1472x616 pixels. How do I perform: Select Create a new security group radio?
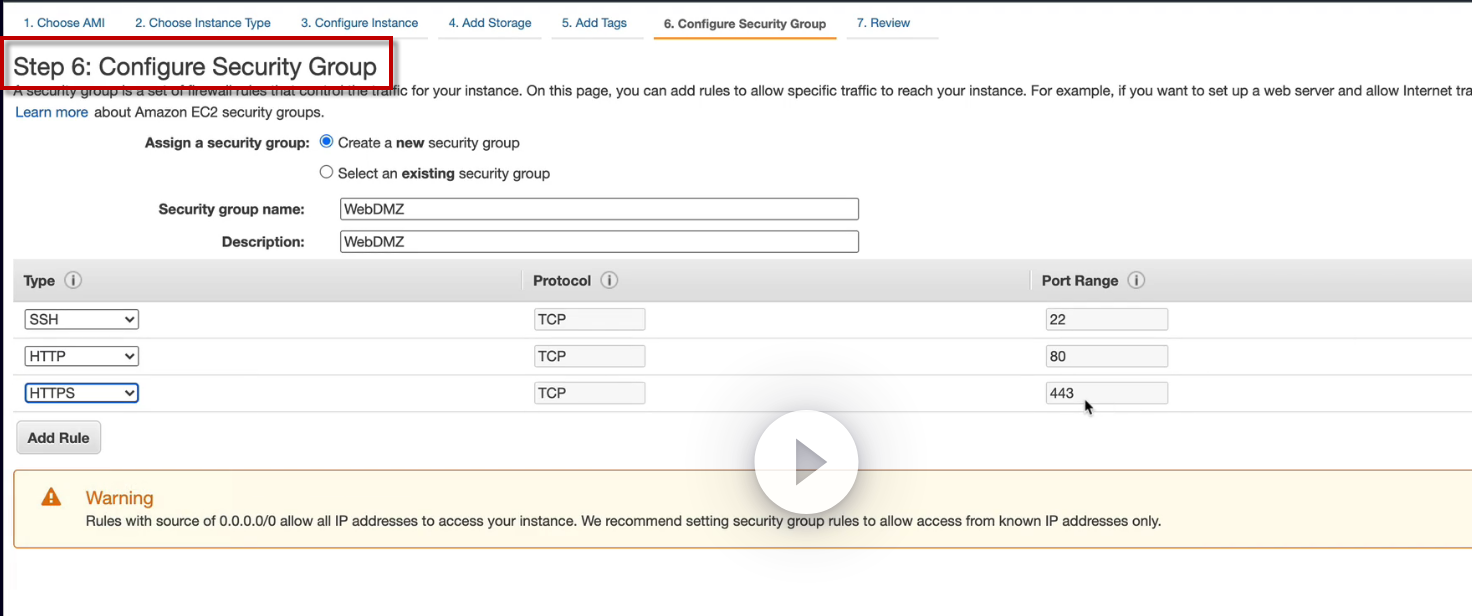coord(326,142)
